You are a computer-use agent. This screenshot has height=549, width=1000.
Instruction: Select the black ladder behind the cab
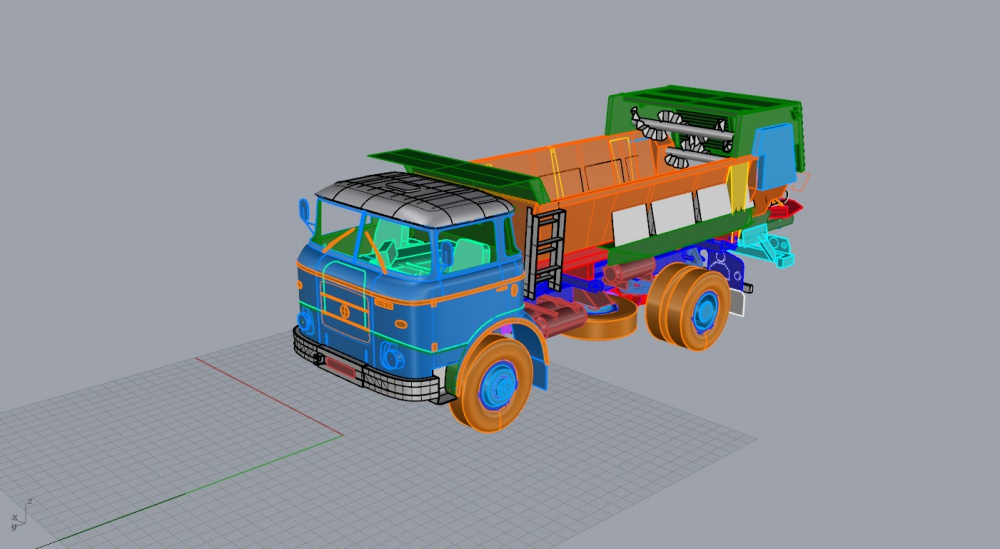click(x=544, y=253)
